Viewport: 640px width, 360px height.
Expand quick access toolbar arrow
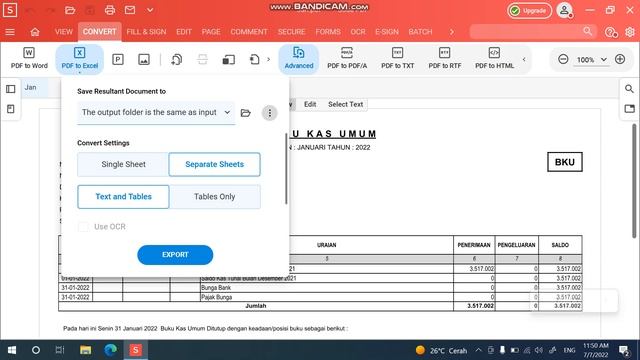point(150,10)
